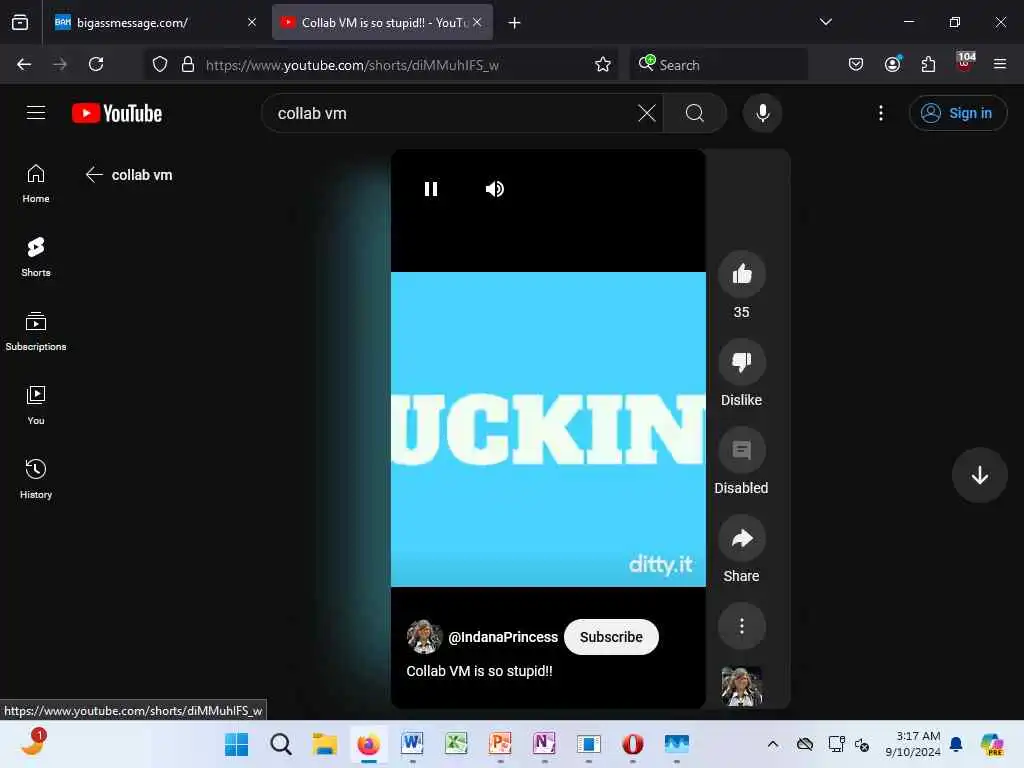Click the Disabled comments icon
This screenshot has width=1024, height=768.
pos(741,450)
